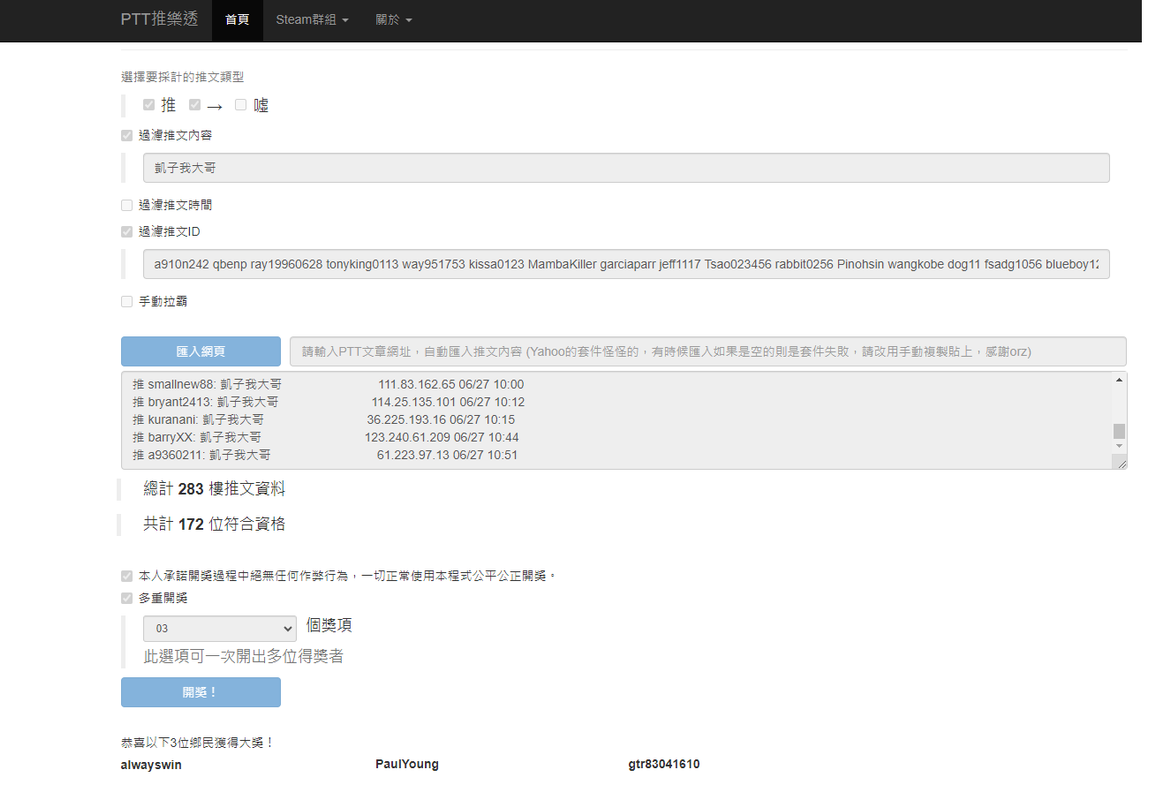1149x800 pixels.
Task: Click the scroll down arrow of comments textarea
Action: click(1119, 445)
